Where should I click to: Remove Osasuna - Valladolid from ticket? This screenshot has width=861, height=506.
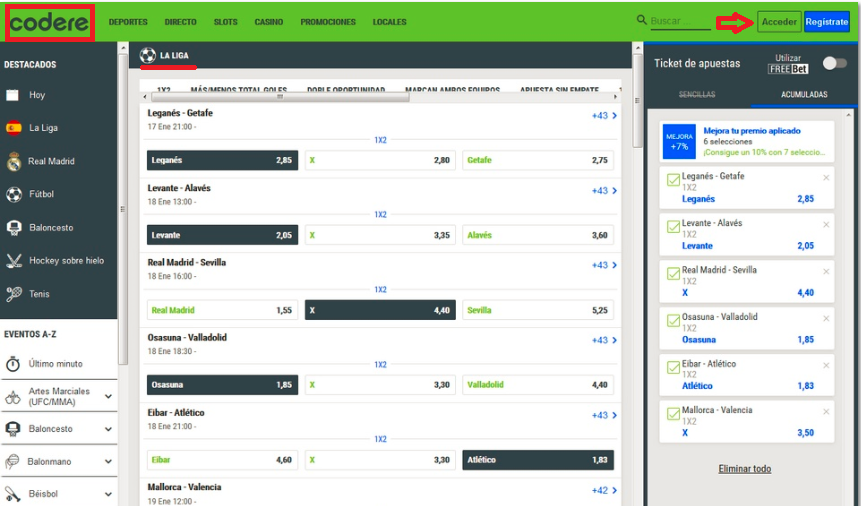point(826,319)
